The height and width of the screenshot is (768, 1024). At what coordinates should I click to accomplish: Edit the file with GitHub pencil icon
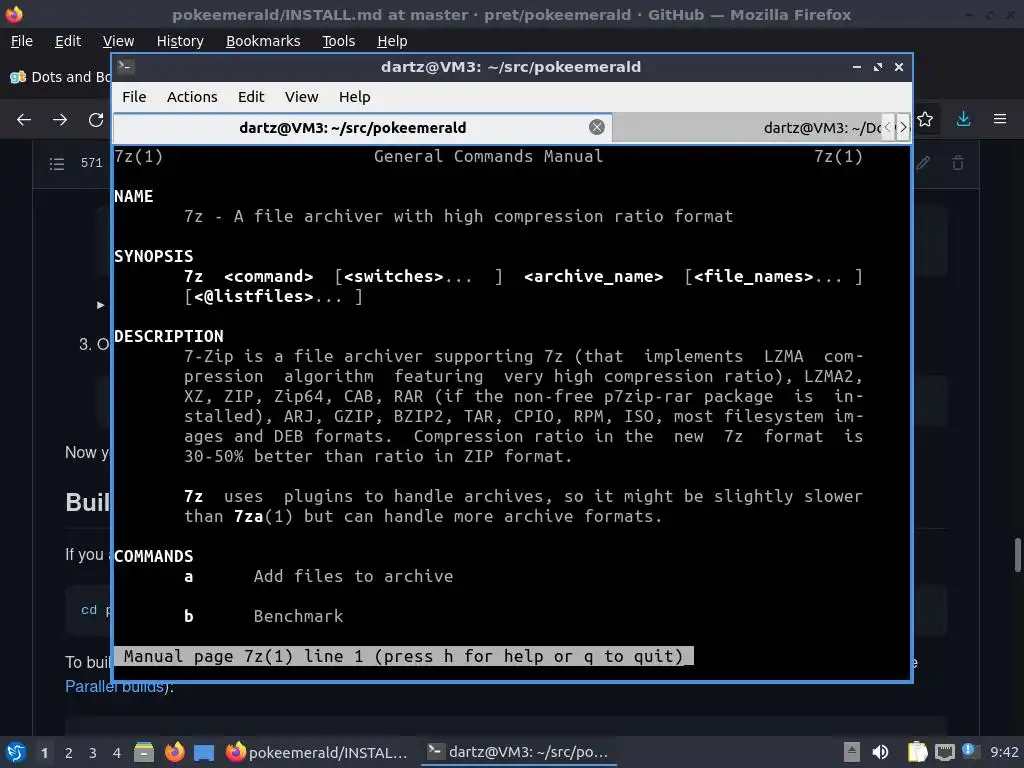pyautogui.click(x=923, y=163)
